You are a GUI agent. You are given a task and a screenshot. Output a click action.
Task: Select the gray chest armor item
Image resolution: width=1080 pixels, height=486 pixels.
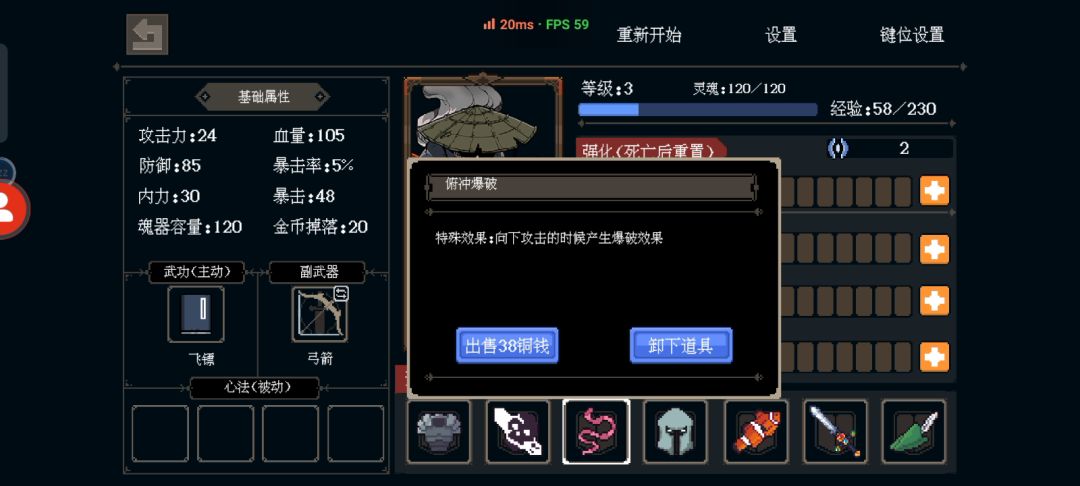[x=439, y=432]
